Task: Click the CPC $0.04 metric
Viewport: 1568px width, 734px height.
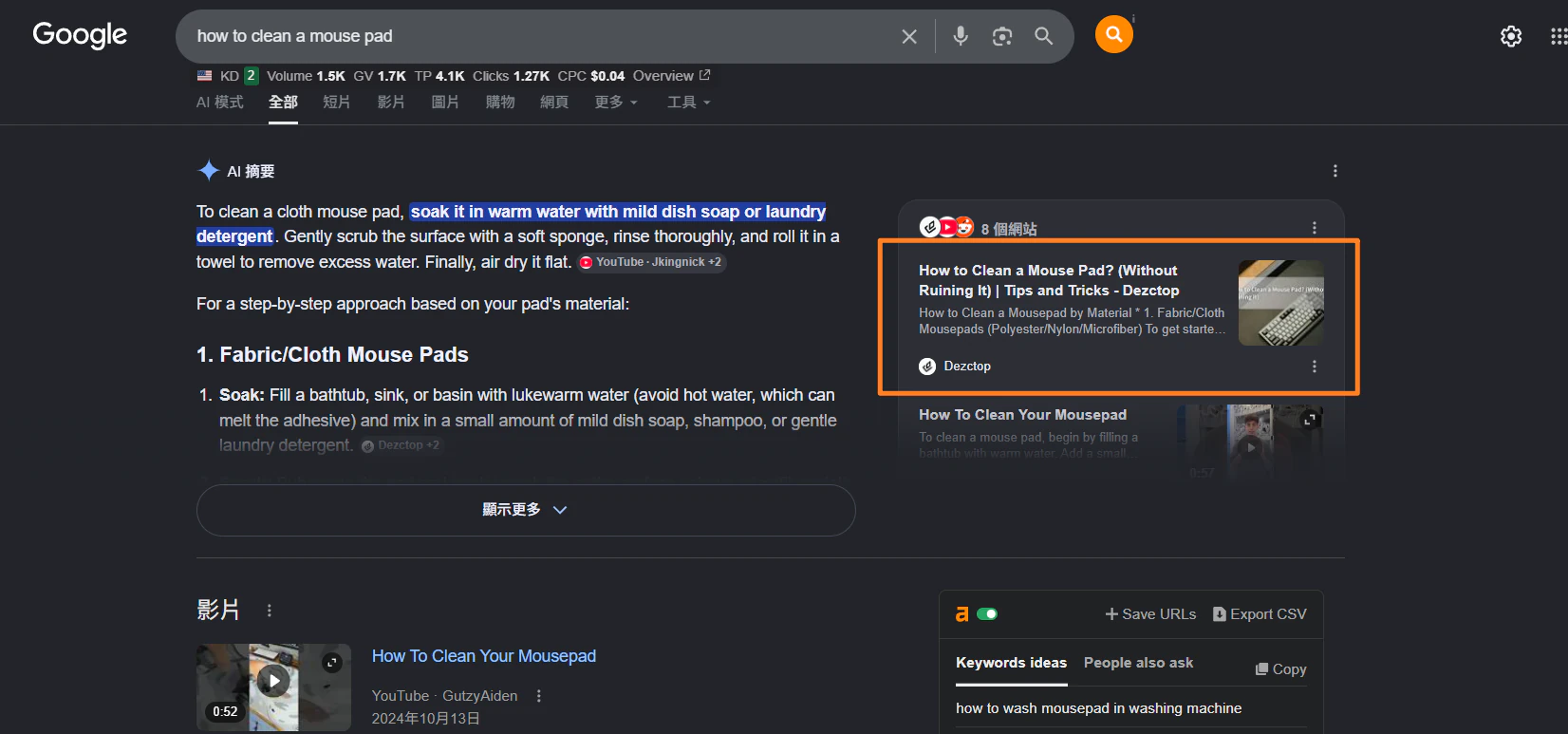Action: (x=591, y=76)
